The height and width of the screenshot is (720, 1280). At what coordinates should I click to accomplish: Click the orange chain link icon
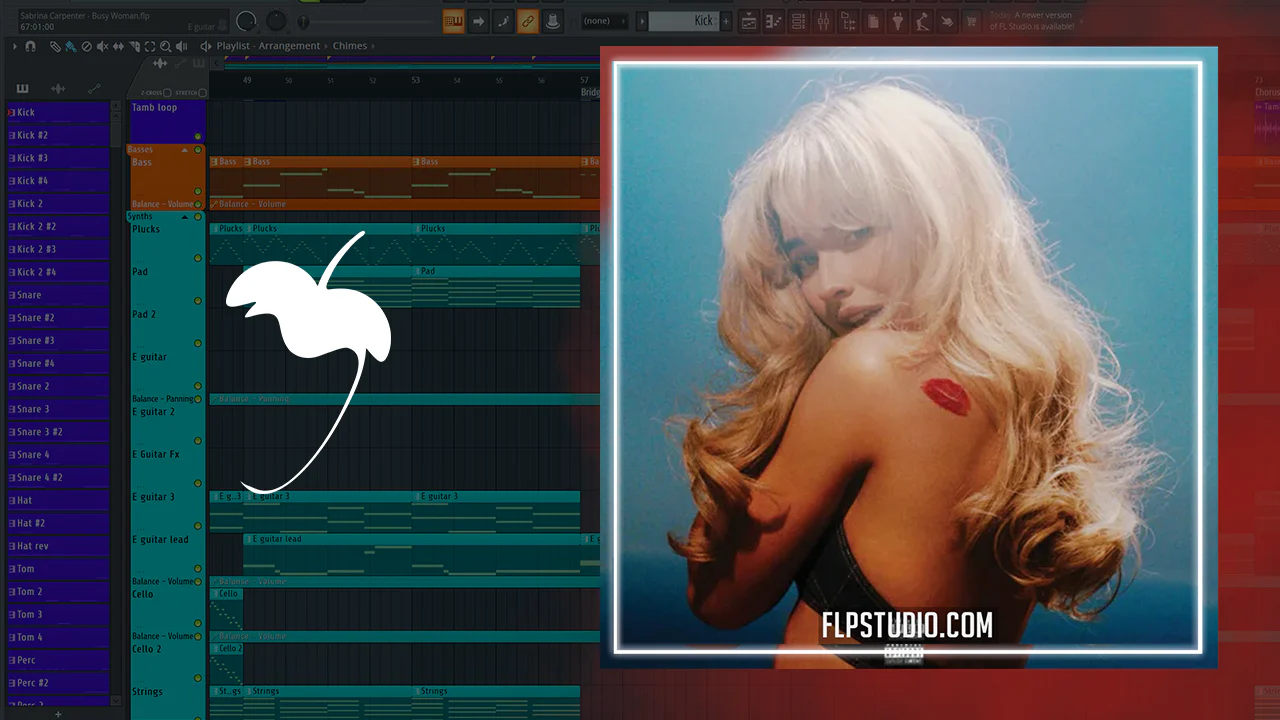point(527,21)
